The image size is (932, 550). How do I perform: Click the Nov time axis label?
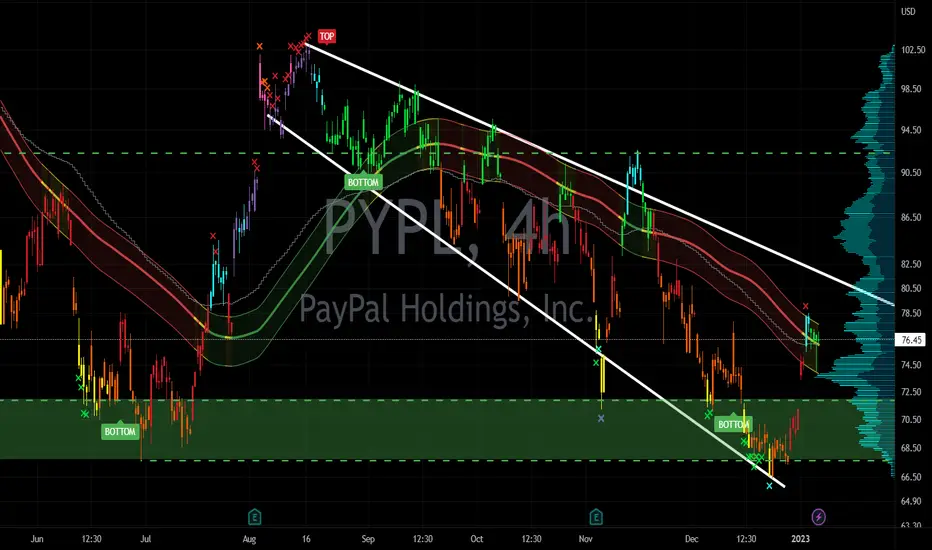585,539
